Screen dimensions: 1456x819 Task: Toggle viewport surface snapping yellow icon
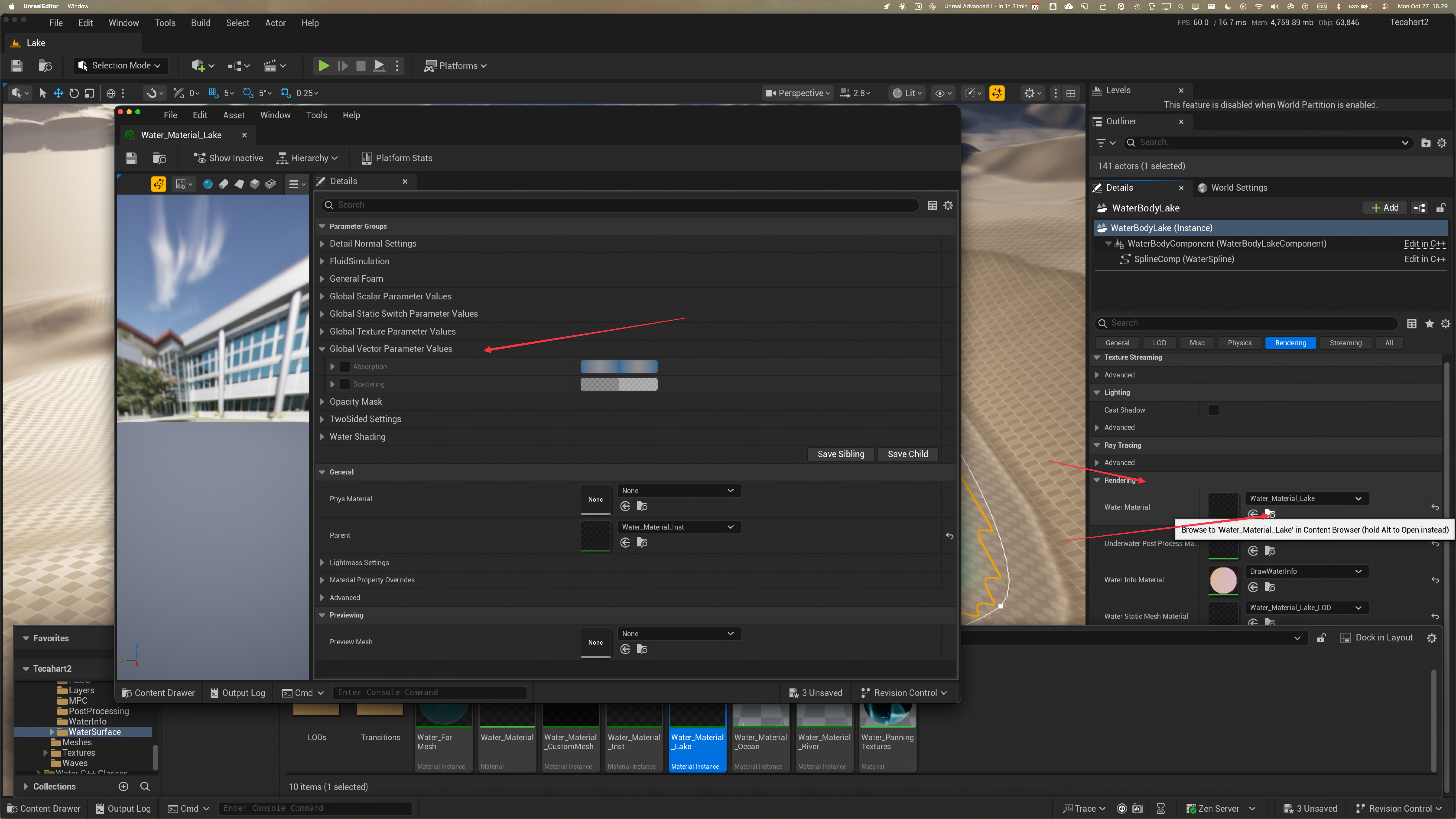[x=997, y=93]
